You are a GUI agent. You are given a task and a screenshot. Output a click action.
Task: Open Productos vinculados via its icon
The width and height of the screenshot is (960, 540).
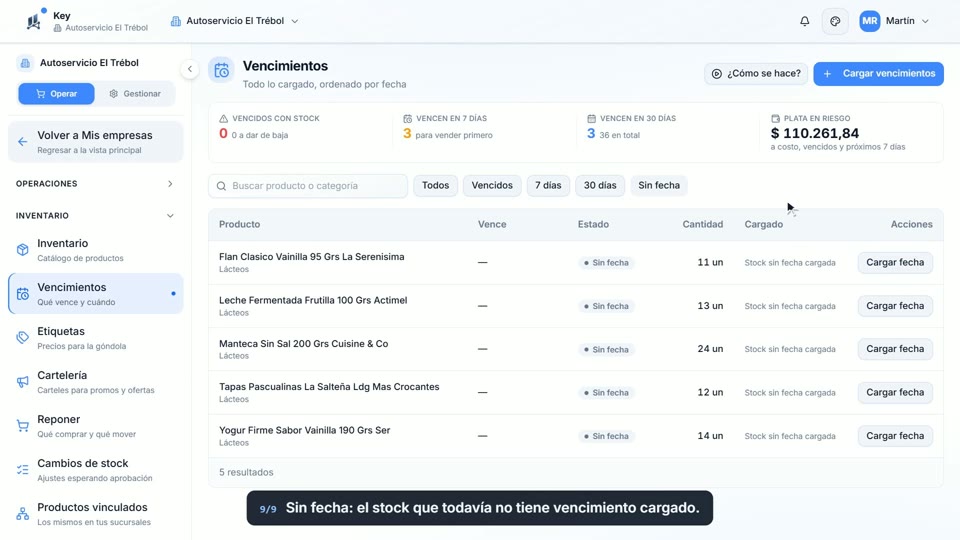[x=23, y=514]
